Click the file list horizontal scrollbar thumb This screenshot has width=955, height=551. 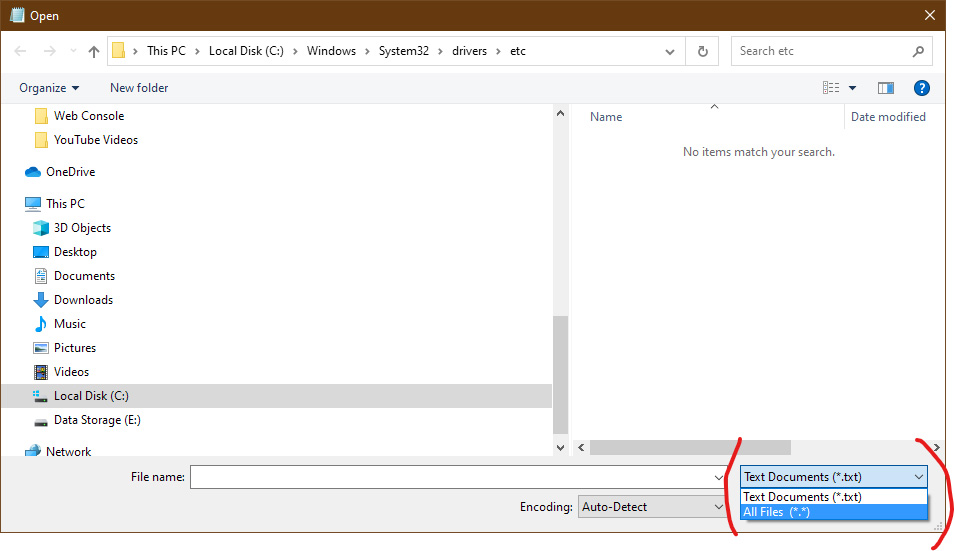(x=690, y=448)
